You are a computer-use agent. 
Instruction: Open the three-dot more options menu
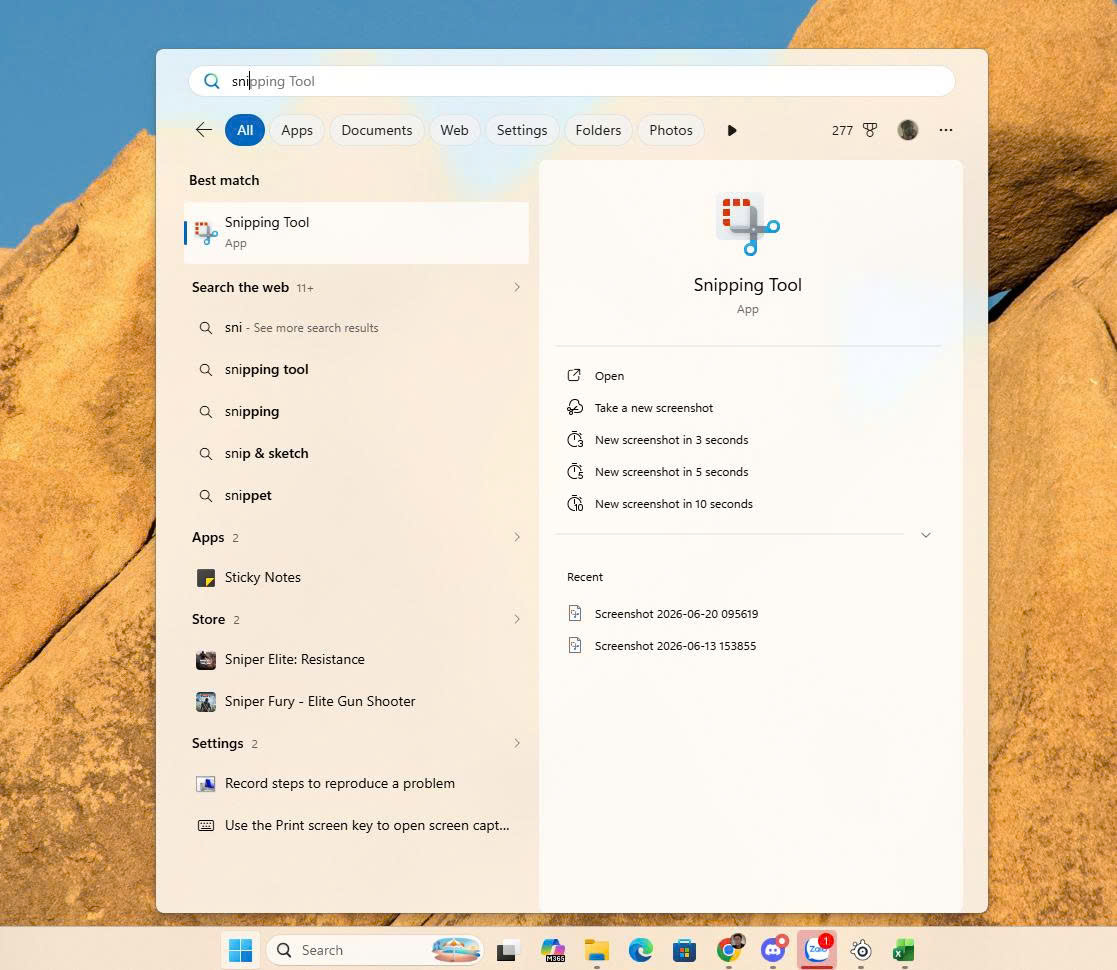[945, 130]
